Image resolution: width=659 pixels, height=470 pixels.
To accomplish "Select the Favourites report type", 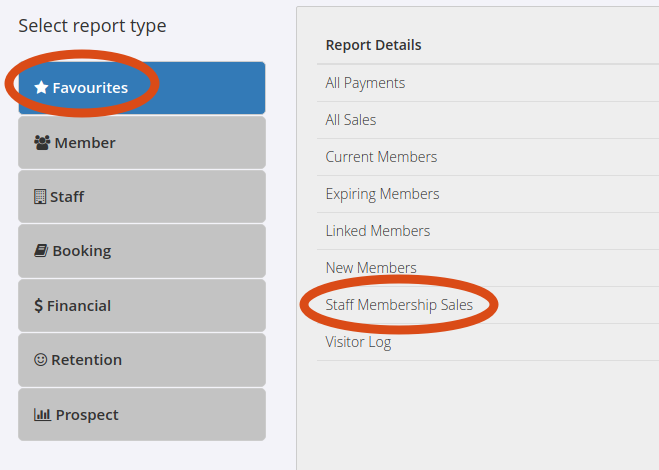I will [142, 88].
